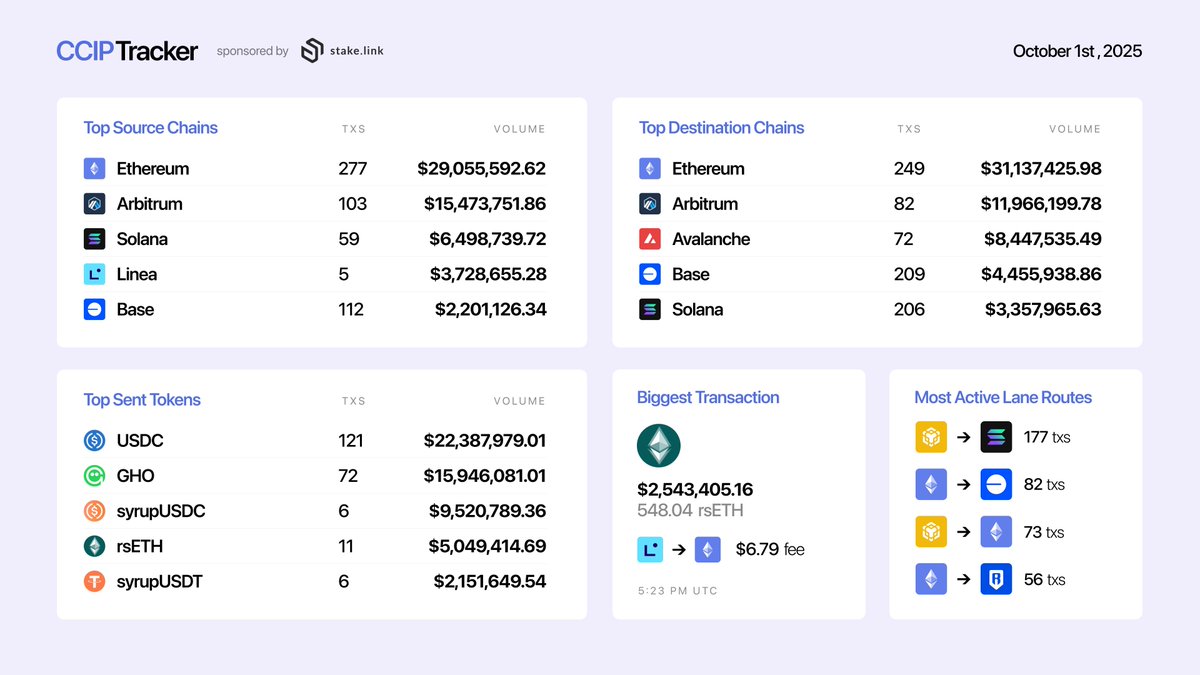Click the Top Sent Tokens heading
The image size is (1200, 675).
point(142,400)
